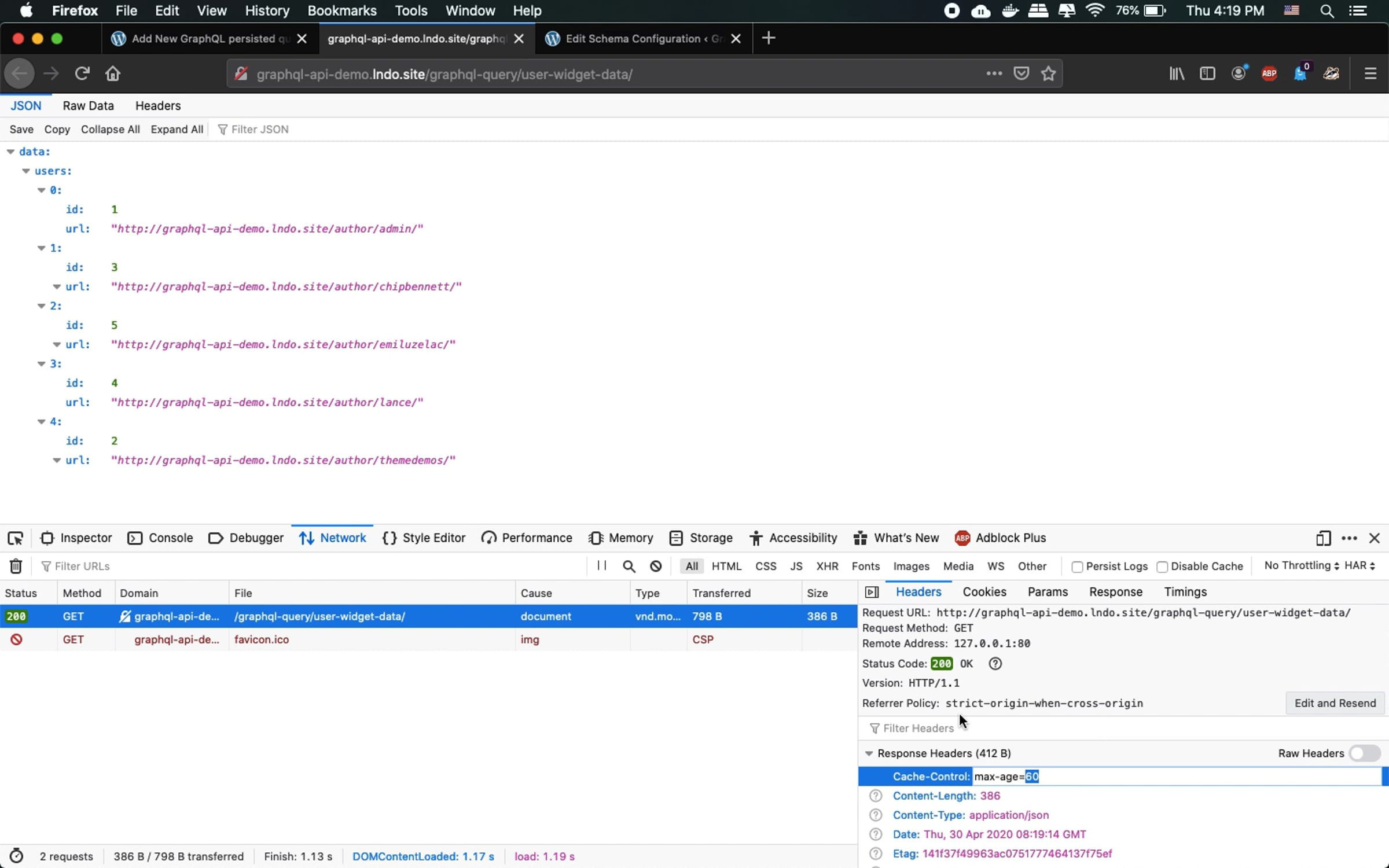Viewport: 1389px width, 868px height.
Task: Go to the Firefox home page
Action: coord(112,73)
